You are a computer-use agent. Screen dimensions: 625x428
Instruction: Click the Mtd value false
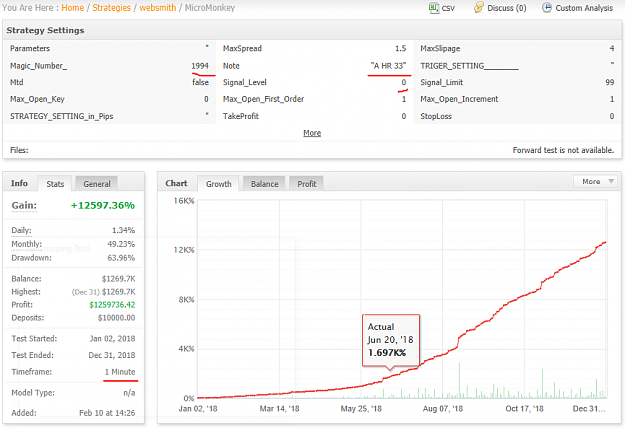tap(200, 82)
